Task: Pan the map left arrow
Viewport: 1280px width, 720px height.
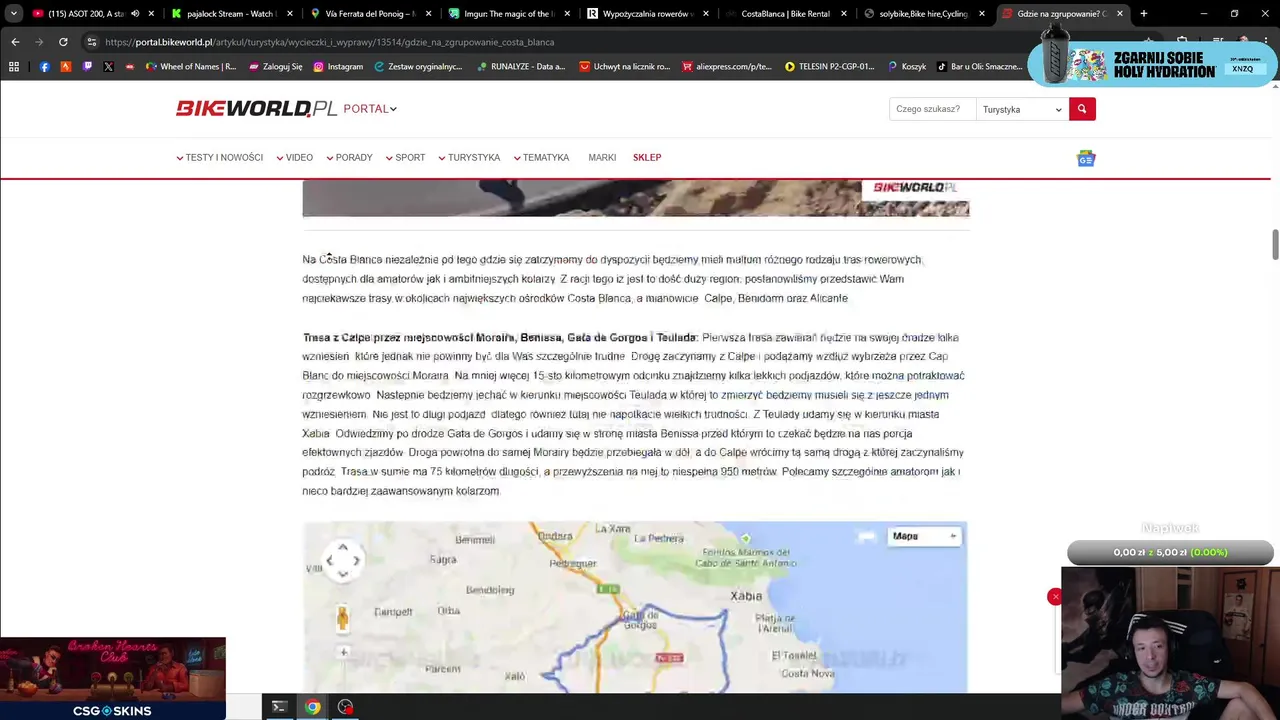Action: tap(330, 560)
